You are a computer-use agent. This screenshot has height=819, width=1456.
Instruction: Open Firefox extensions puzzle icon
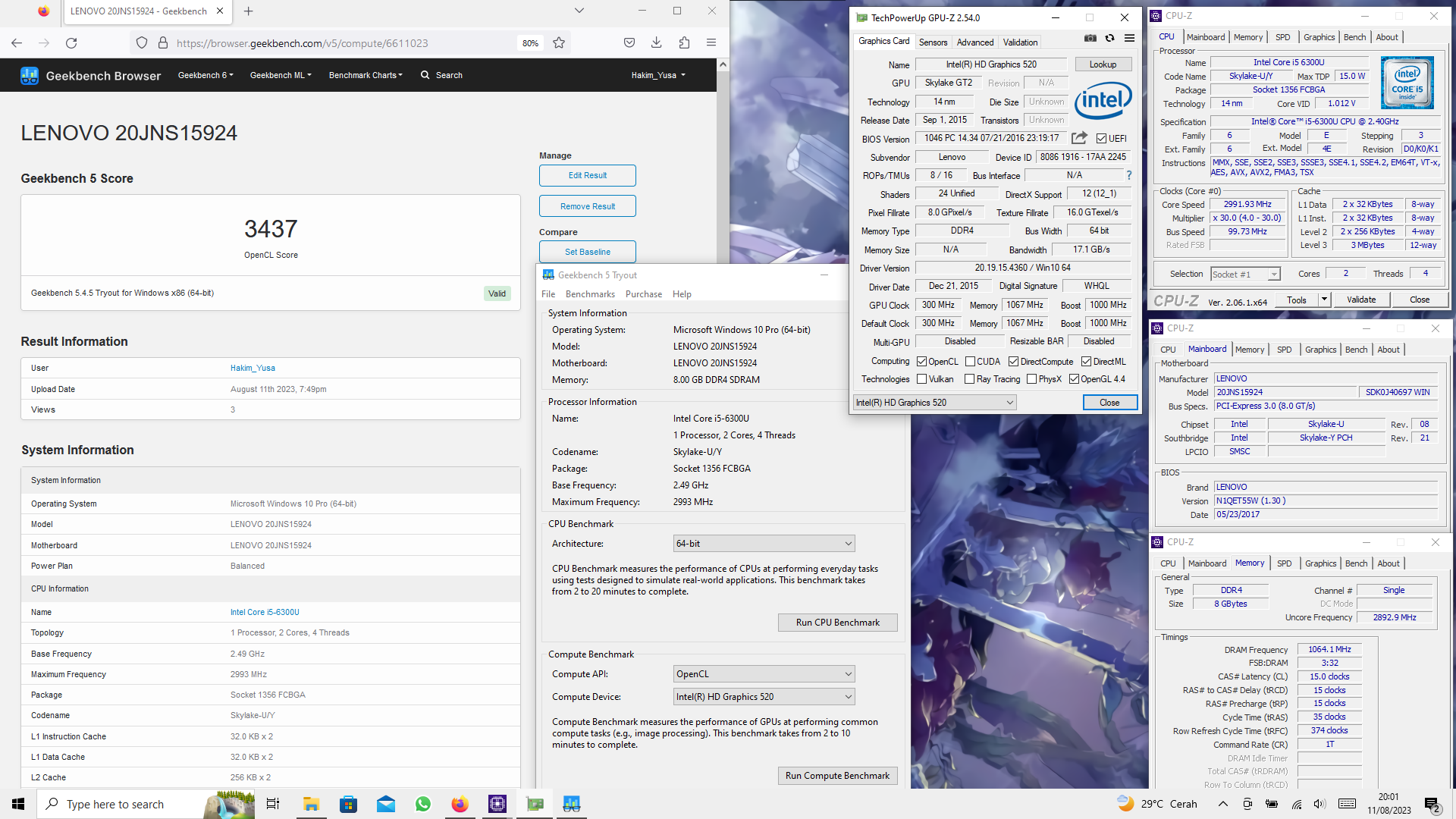coord(684,43)
